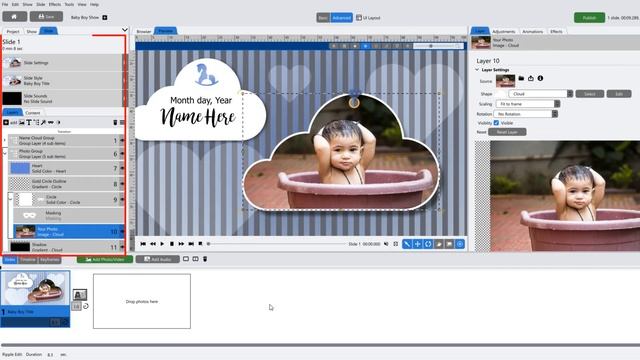640x360 pixels.
Task: Toggle the Visible checkbox
Action: tap(496, 122)
